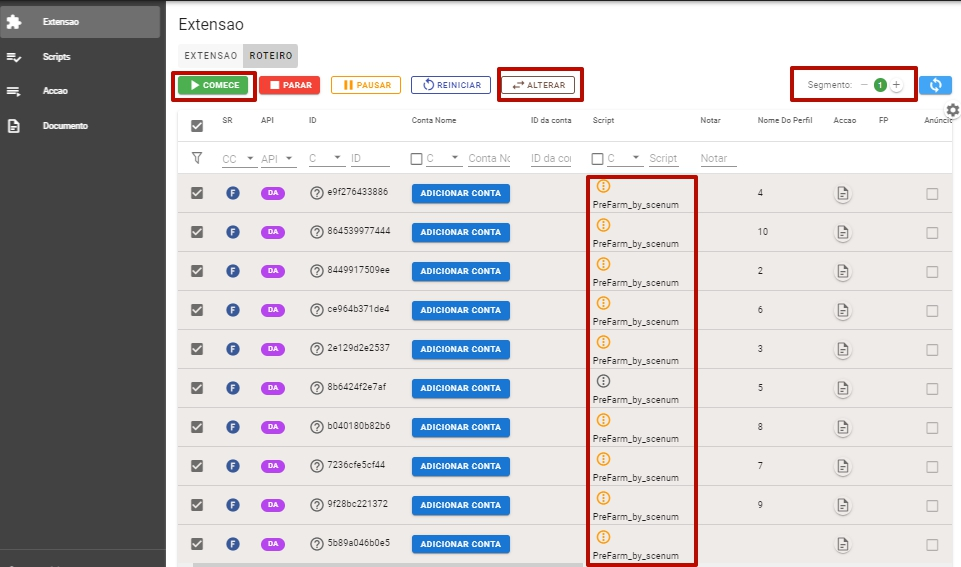Open Accao document icon for profile 3
961x567 pixels.
click(843, 349)
